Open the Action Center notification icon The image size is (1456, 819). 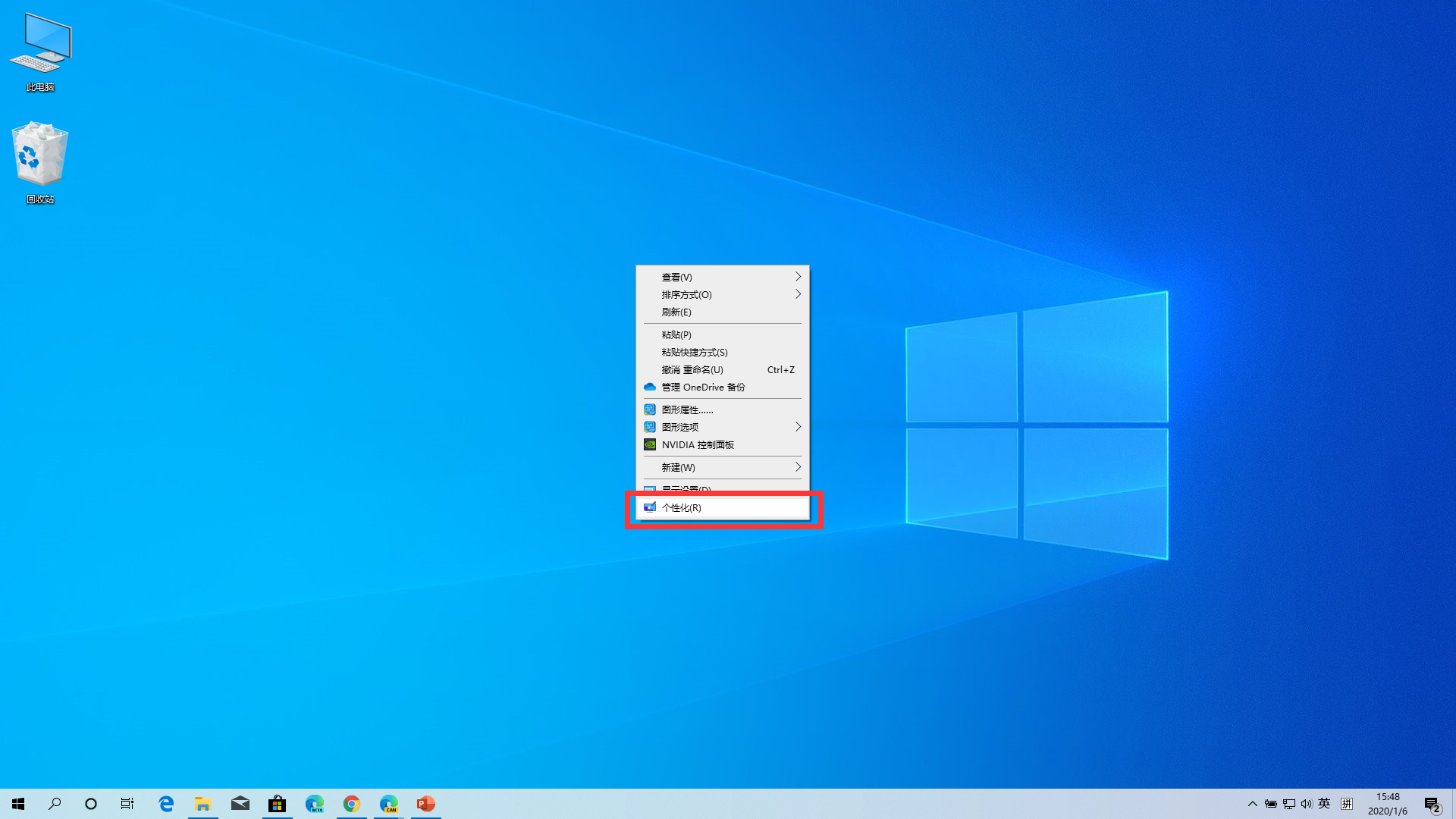tap(1432, 804)
